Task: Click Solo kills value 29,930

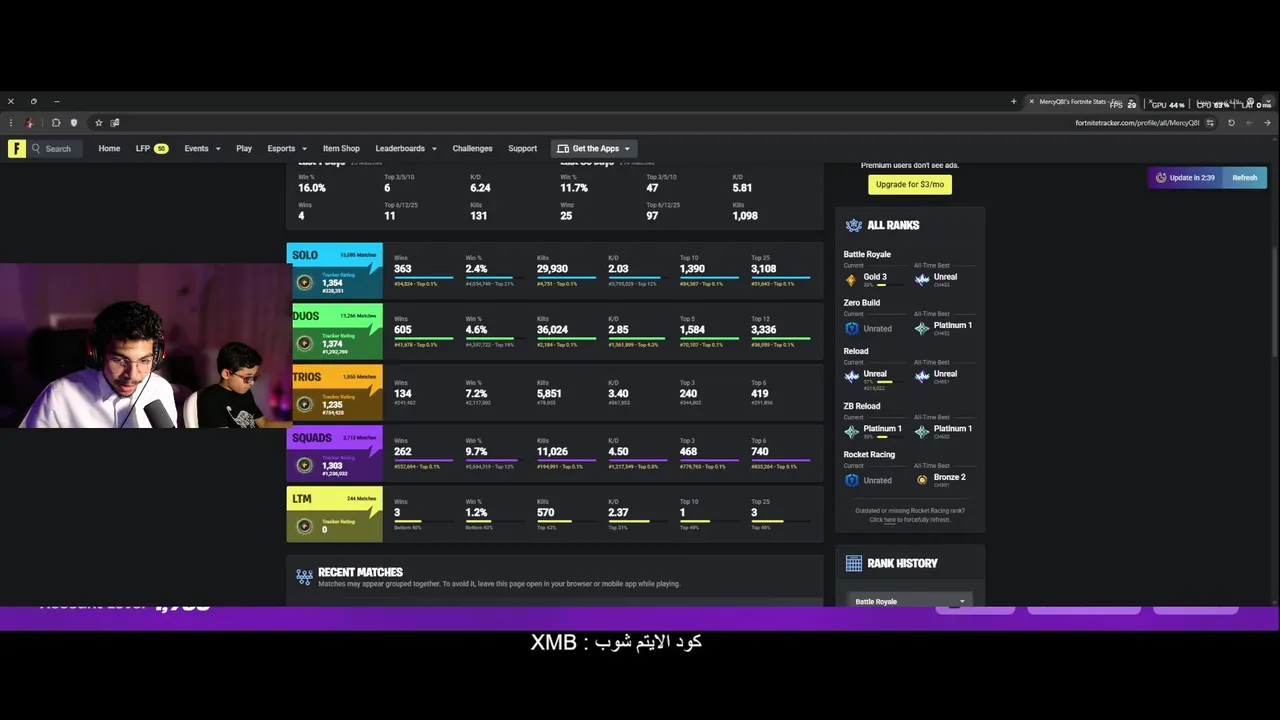Action: (552, 268)
